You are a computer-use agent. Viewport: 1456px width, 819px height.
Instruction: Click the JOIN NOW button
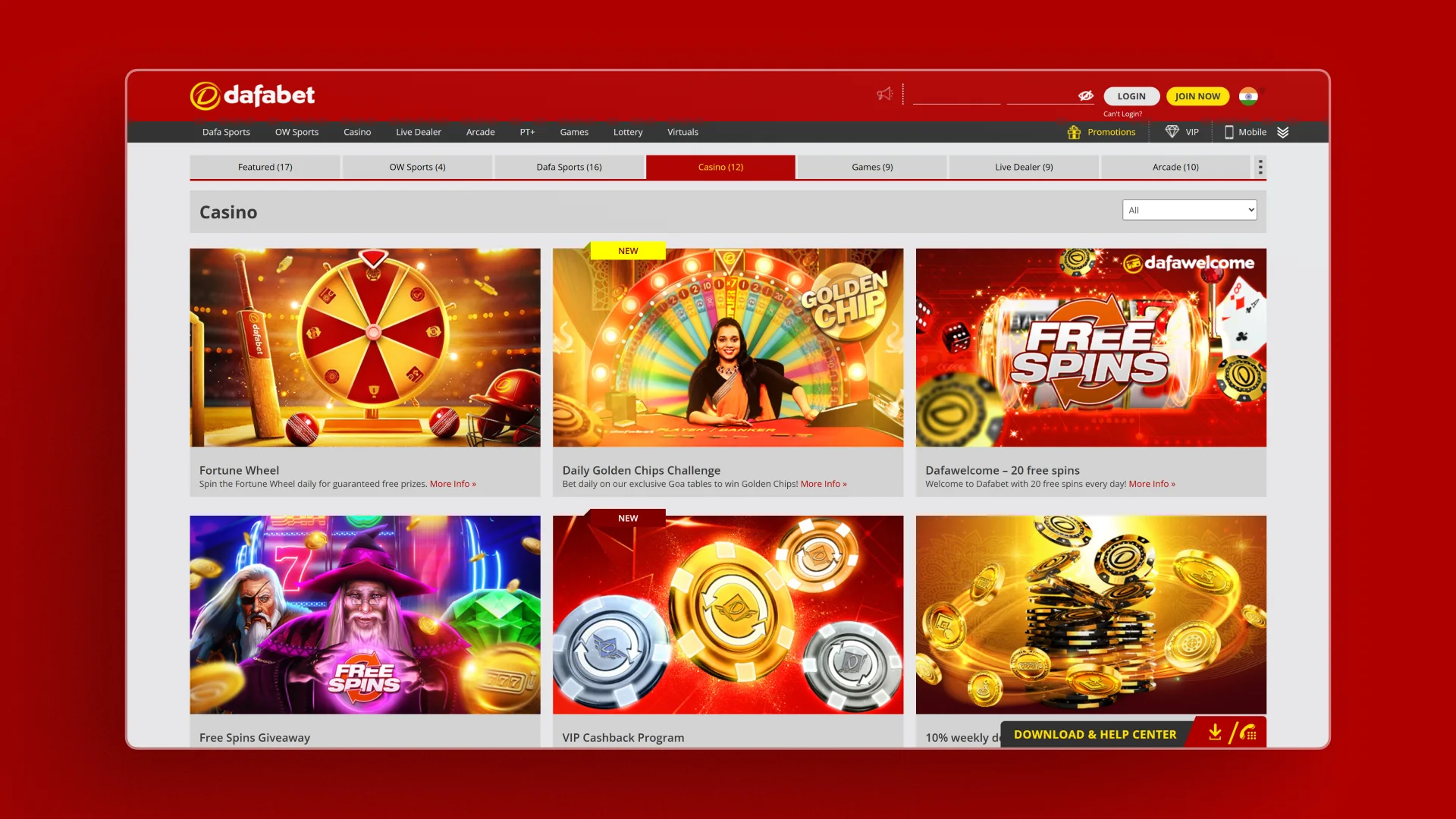pos(1197,96)
